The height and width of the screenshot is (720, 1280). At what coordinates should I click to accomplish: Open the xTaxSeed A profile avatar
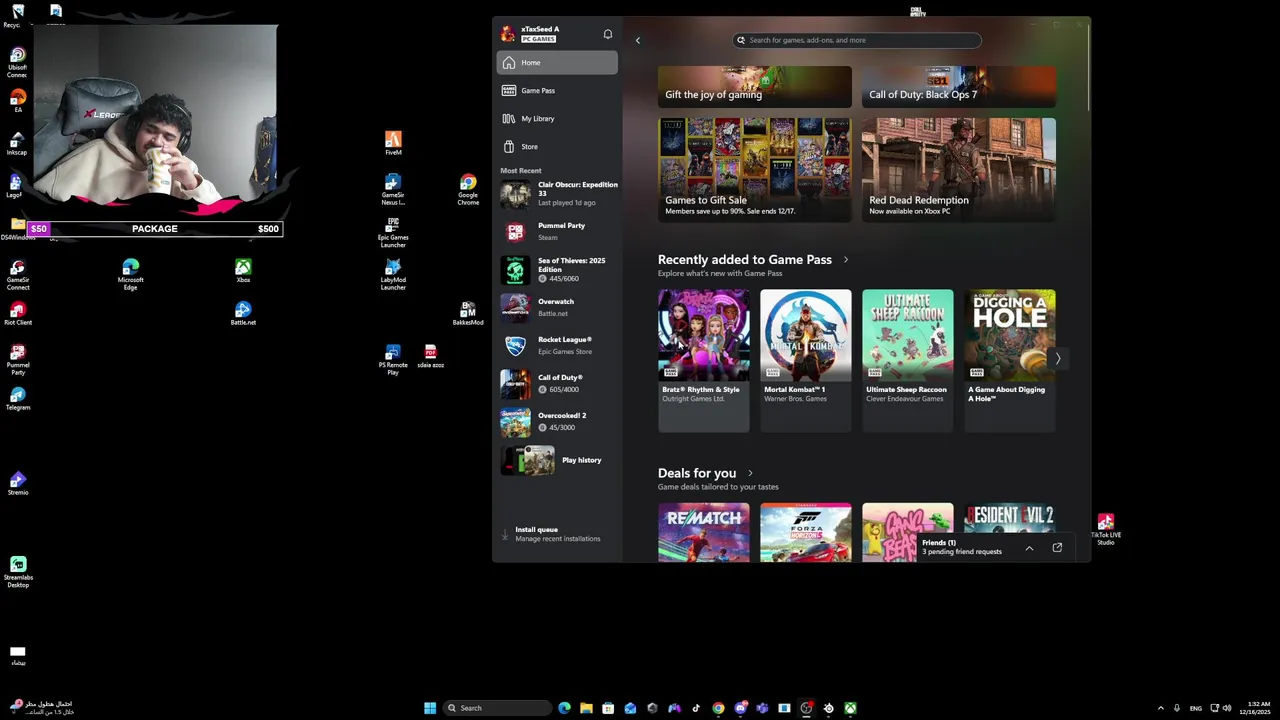tap(508, 34)
